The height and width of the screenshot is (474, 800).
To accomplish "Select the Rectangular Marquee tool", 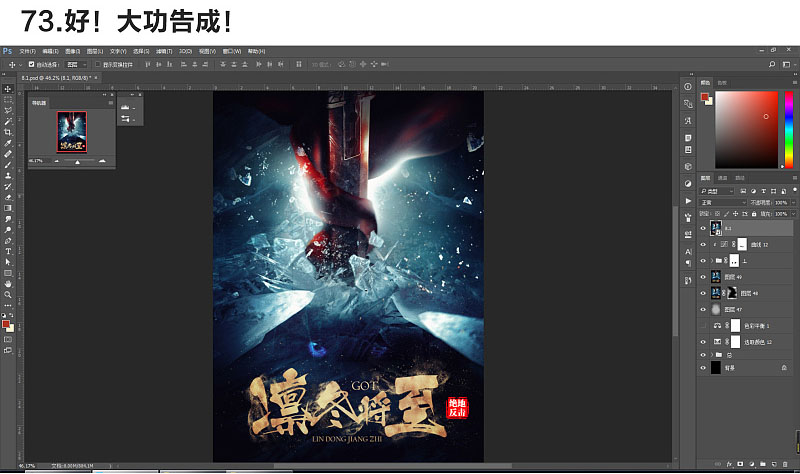I will 8,99.
